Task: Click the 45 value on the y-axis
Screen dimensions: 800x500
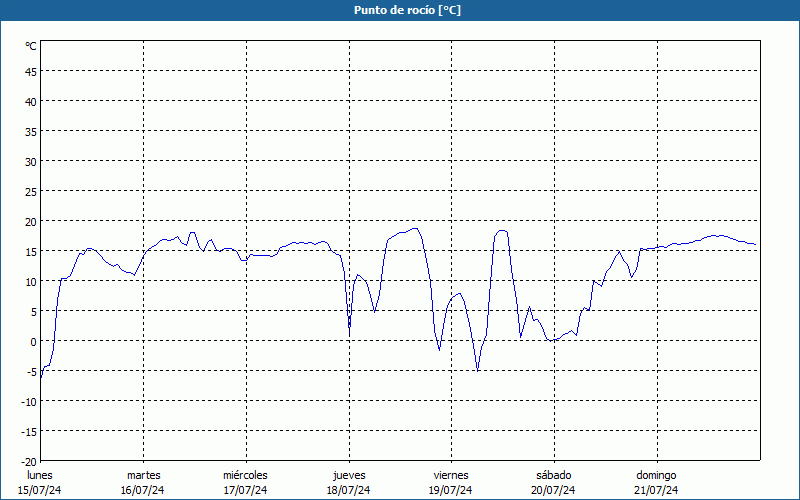Action: pos(30,71)
